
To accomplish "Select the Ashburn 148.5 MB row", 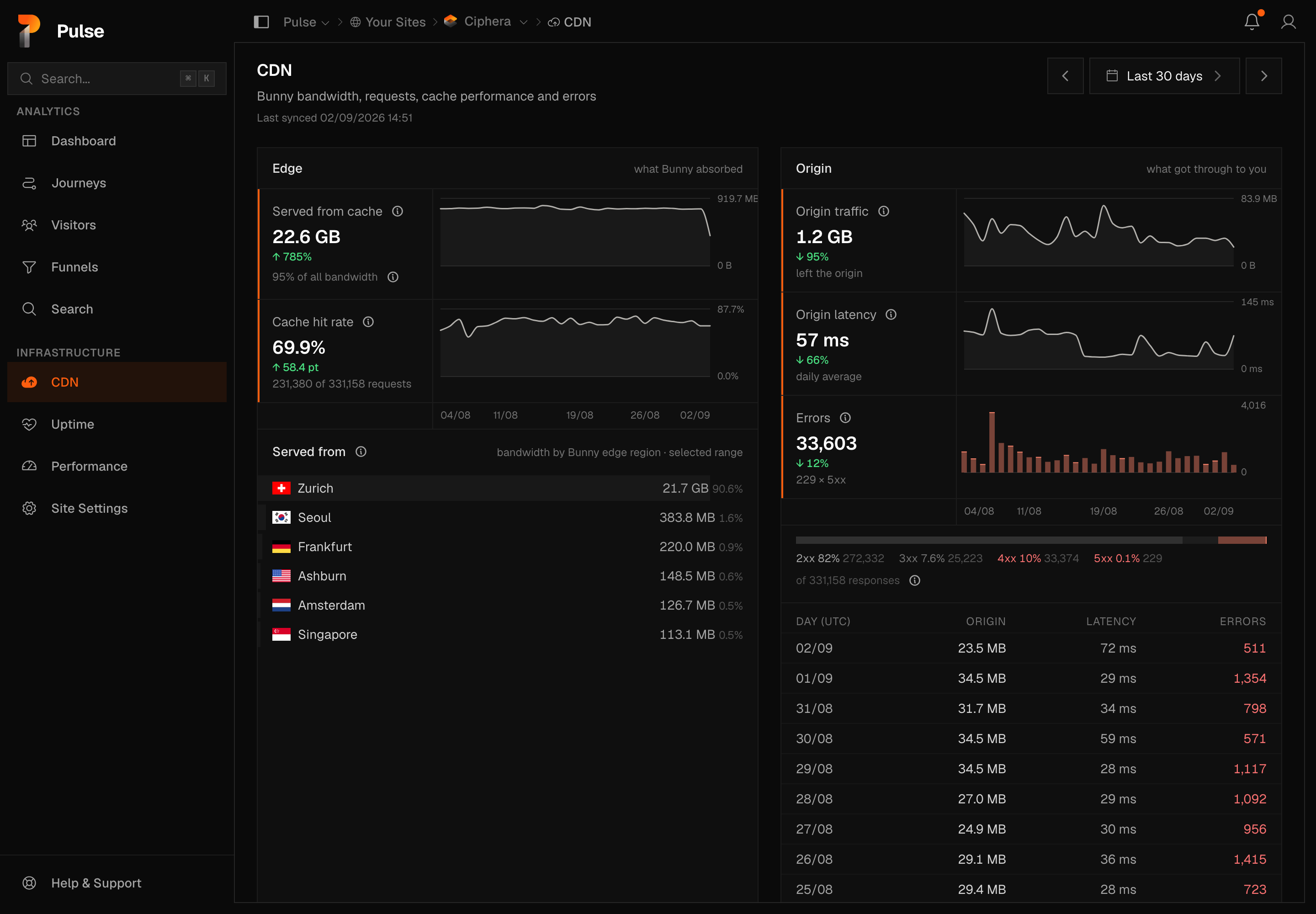I will point(507,576).
